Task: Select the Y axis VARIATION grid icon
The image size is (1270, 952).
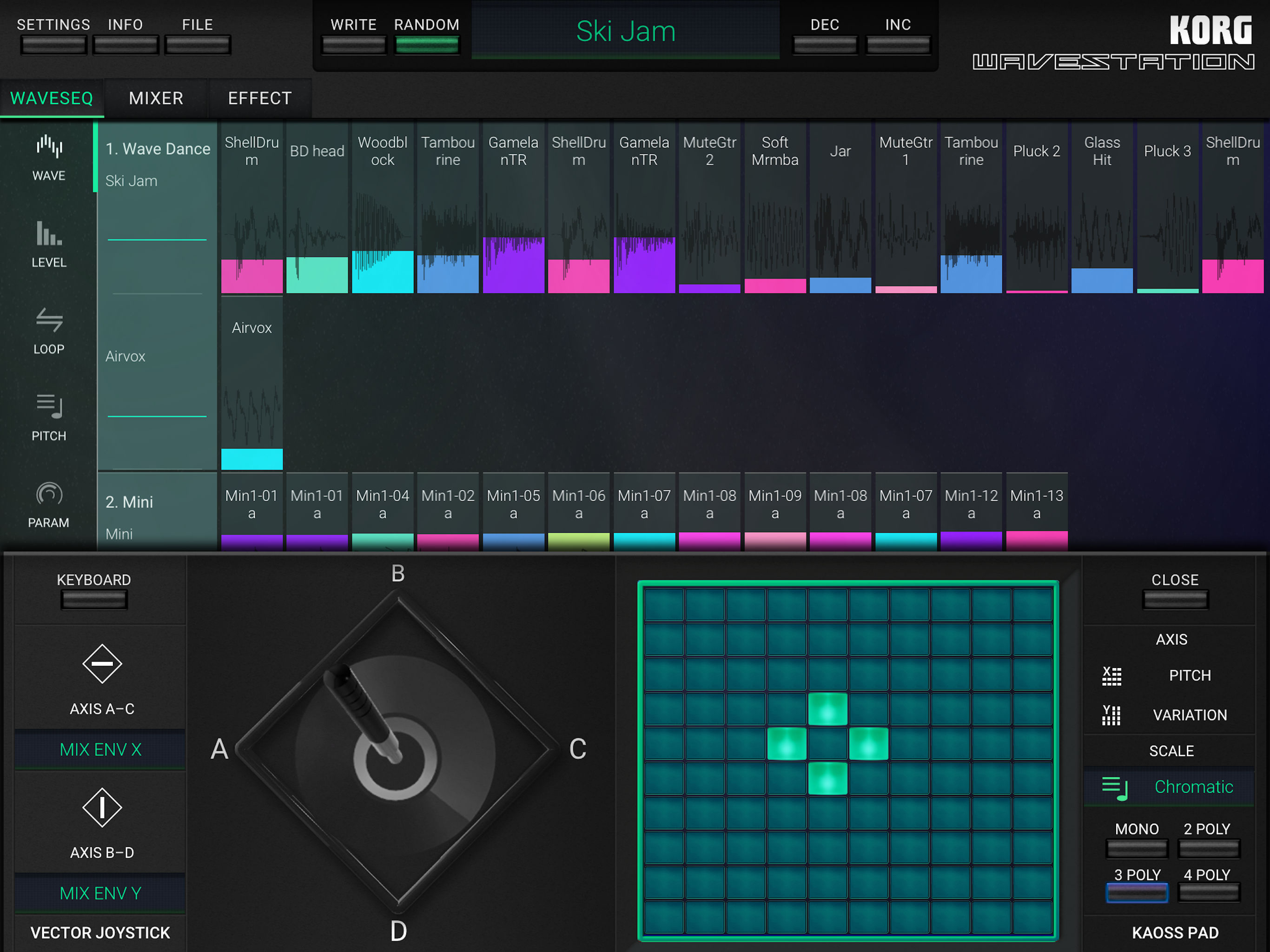Action: click(x=1111, y=715)
